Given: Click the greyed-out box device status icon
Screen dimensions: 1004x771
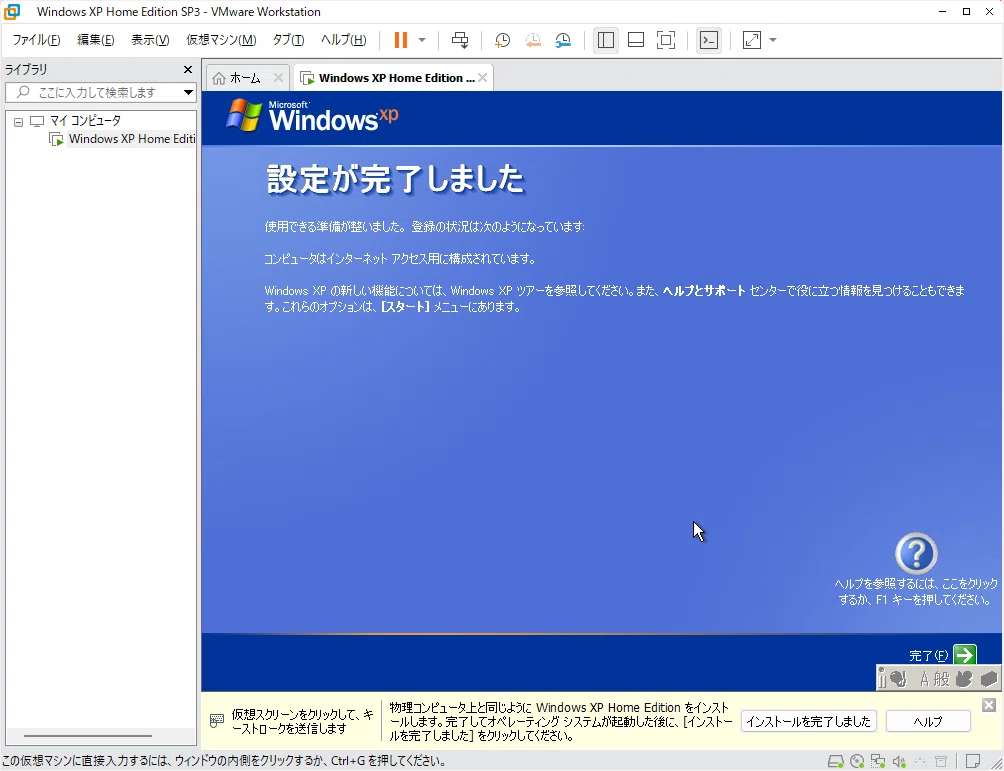Looking at the screenshot, I should [941, 761].
